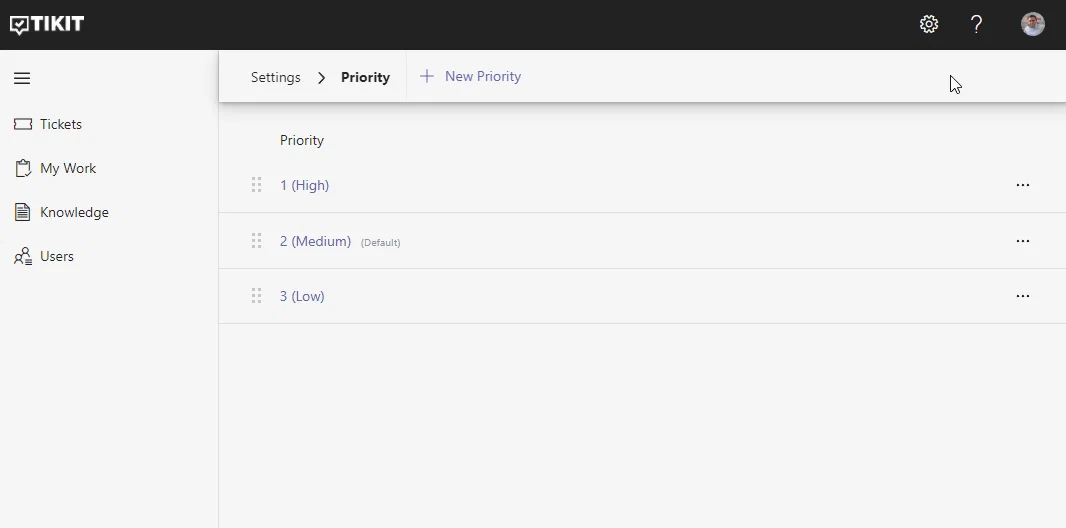This screenshot has height=528, width=1066.
Task: Click the Knowledge document icon
Action: click(22, 212)
